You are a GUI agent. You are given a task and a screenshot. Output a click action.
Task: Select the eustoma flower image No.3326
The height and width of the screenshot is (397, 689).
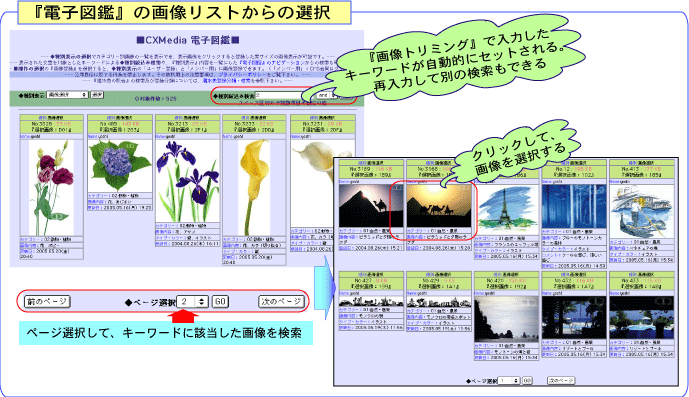(51, 188)
